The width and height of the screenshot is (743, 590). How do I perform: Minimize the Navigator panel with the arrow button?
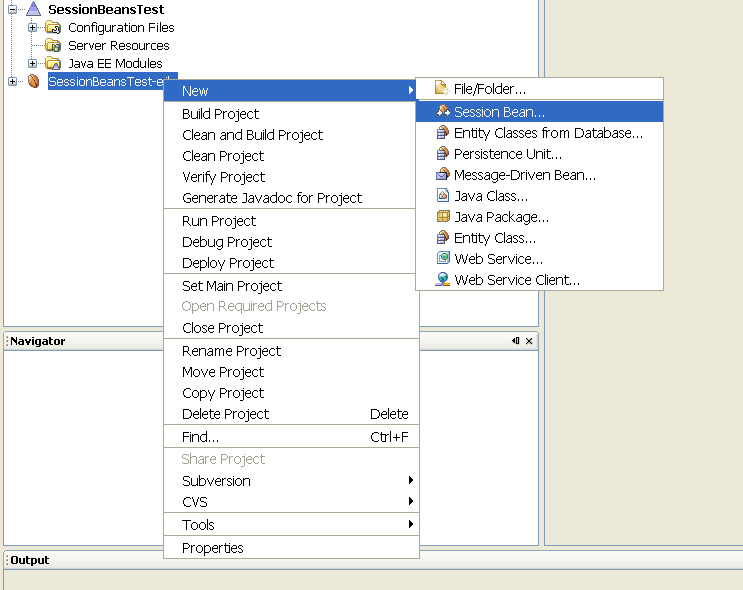[515, 341]
